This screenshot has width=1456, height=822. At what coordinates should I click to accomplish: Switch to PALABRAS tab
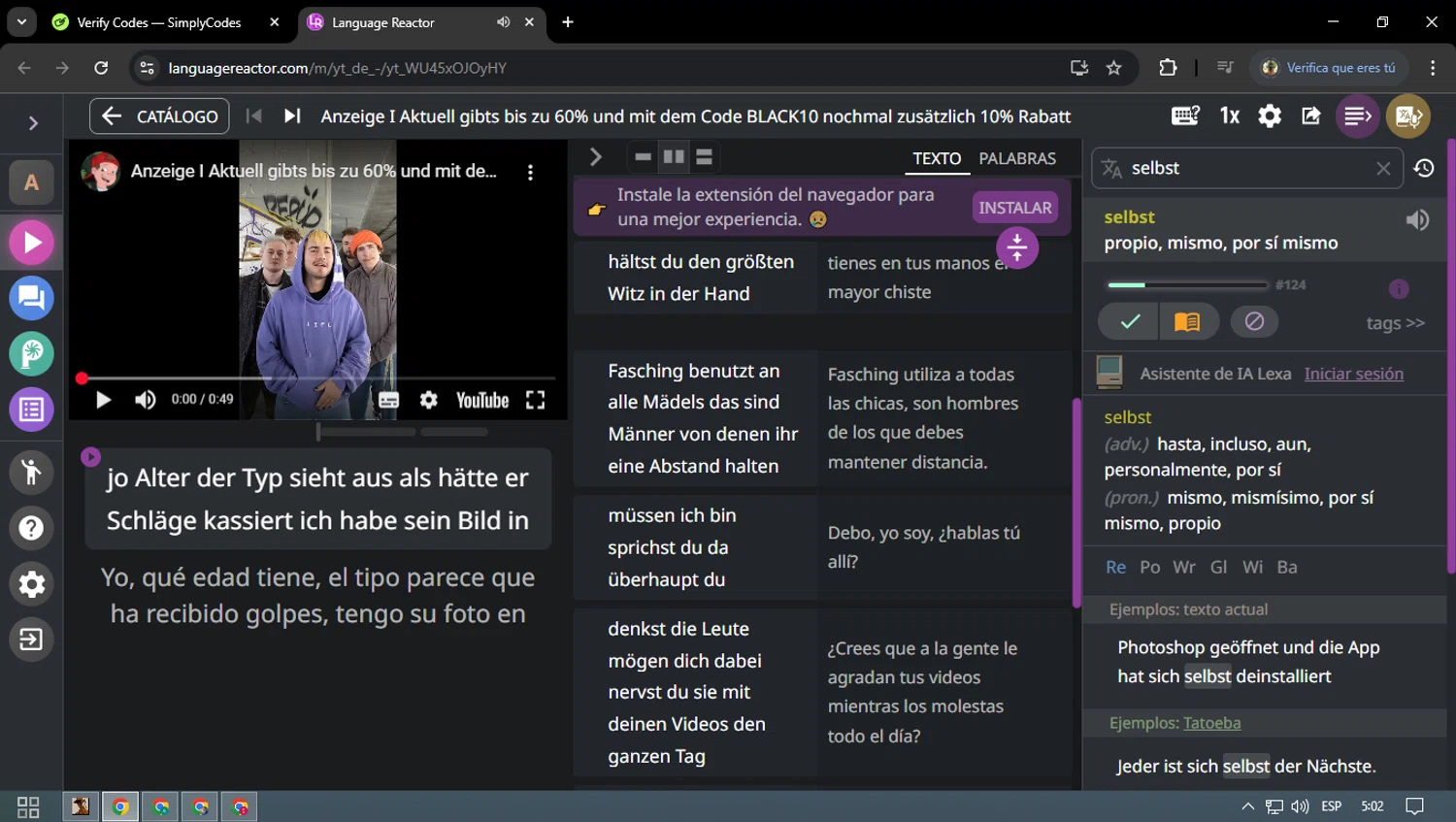(1017, 158)
